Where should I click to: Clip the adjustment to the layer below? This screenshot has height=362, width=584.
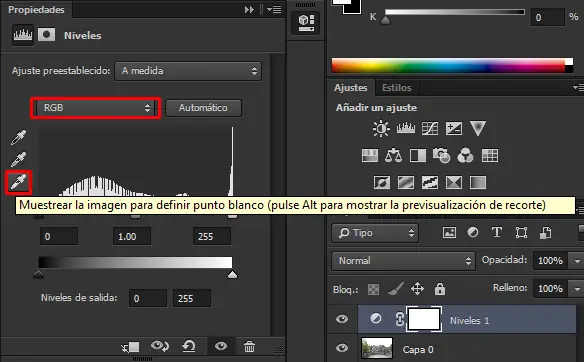(130, 347)
